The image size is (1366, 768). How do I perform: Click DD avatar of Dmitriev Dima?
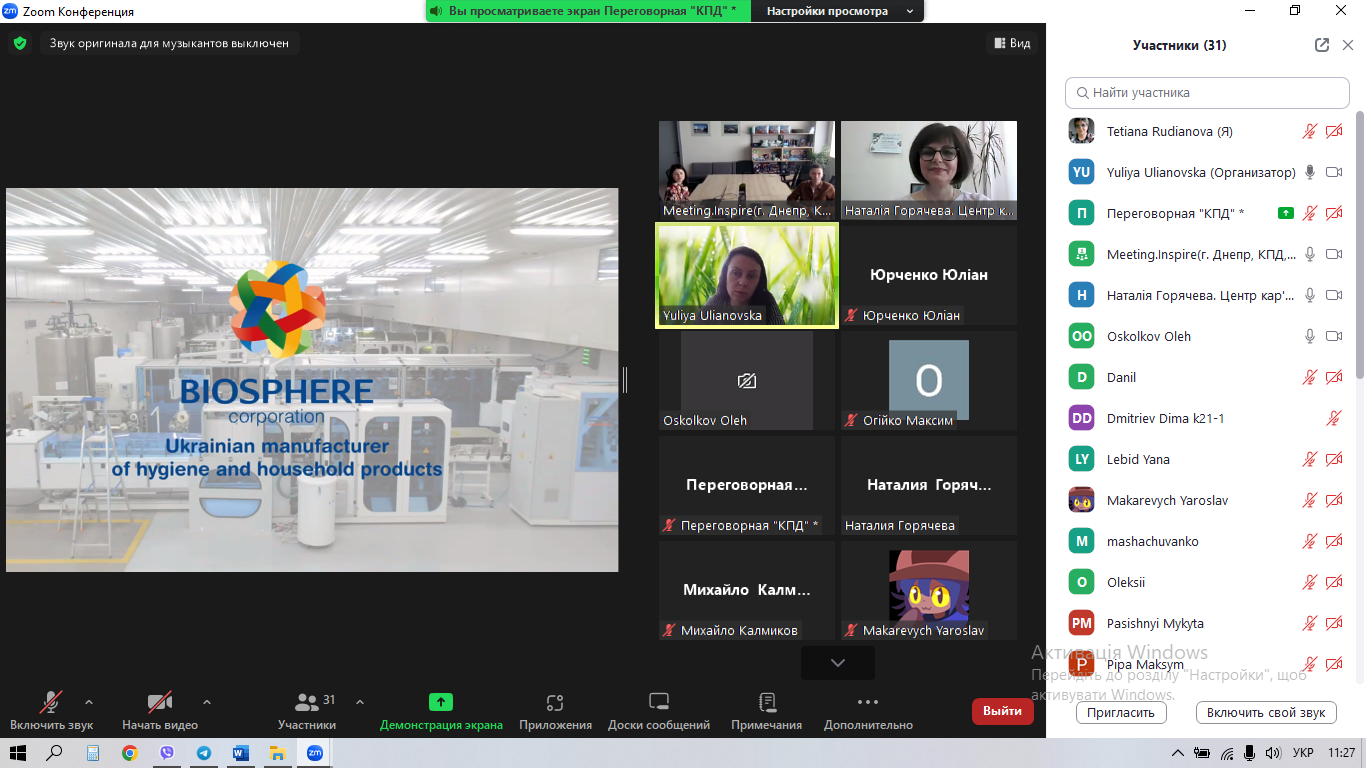pyautogui.click(x=1081, y=418)
